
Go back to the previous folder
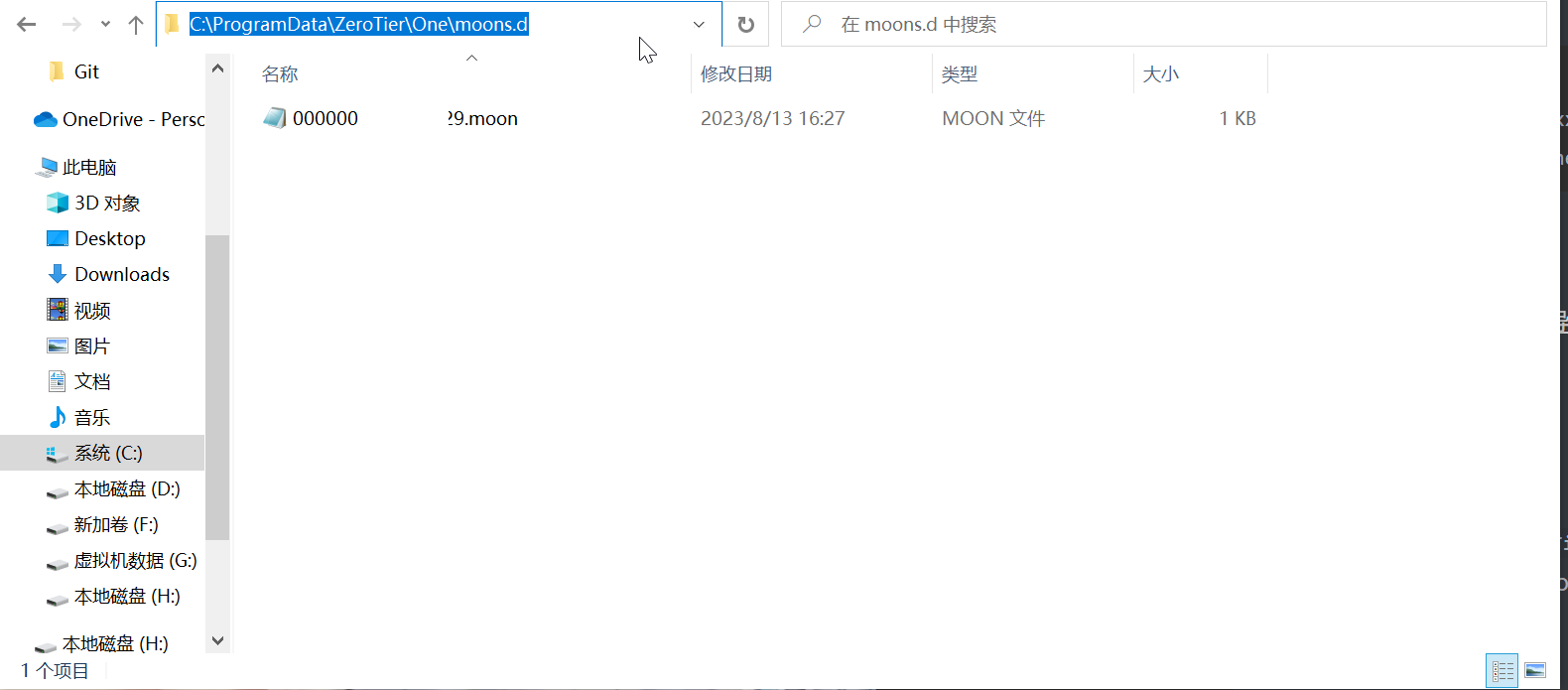coord(27,25)
